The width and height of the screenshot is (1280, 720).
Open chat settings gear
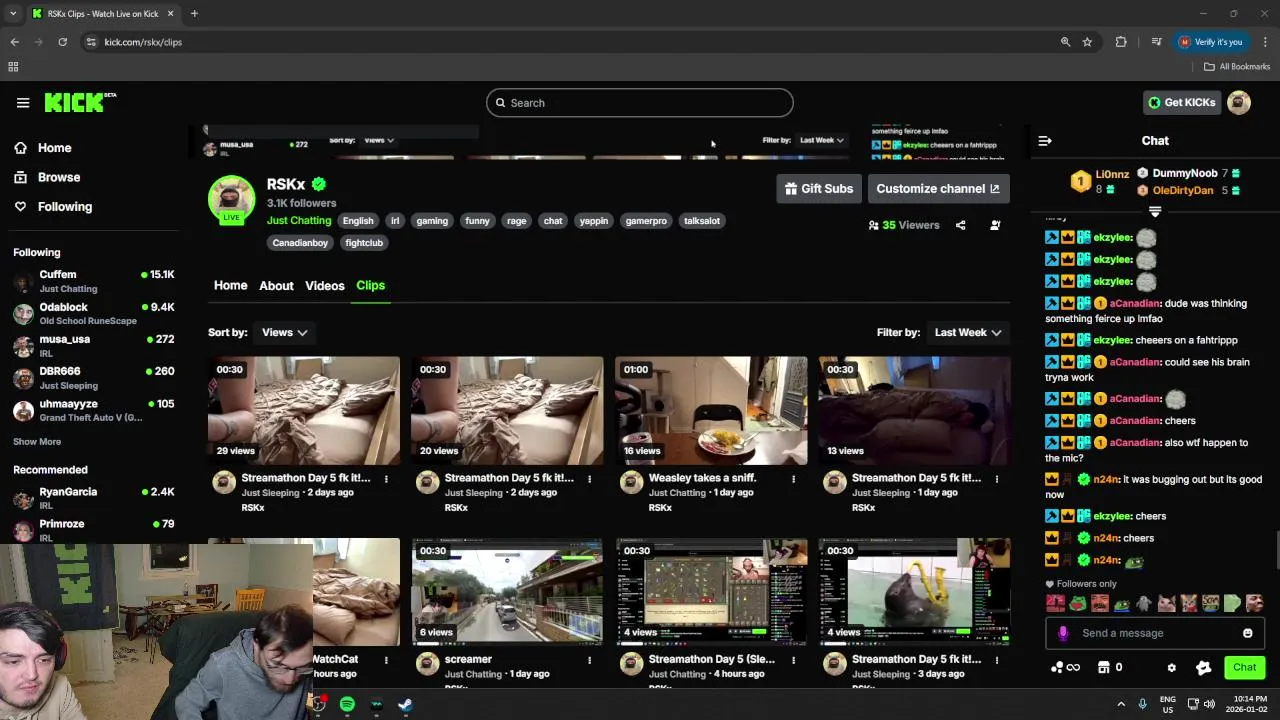pyautogui.click(x=1172, y=667)
